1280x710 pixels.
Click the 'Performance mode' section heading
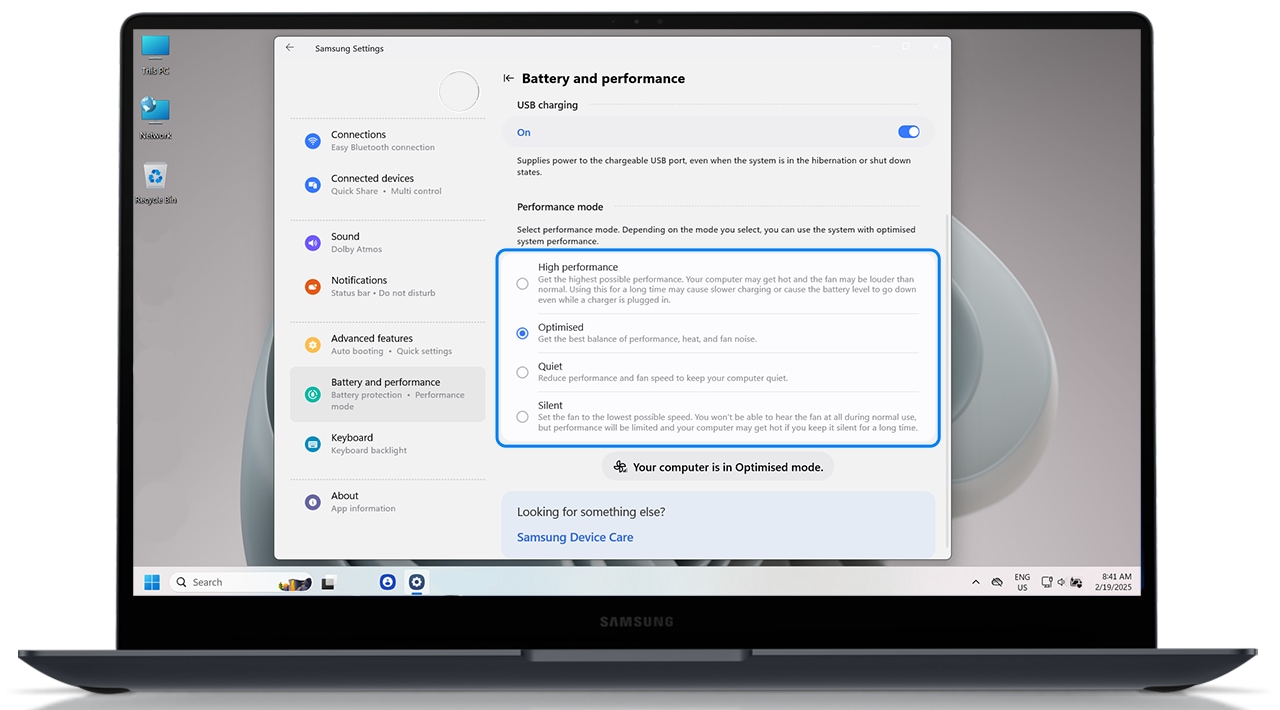(560, 207)
